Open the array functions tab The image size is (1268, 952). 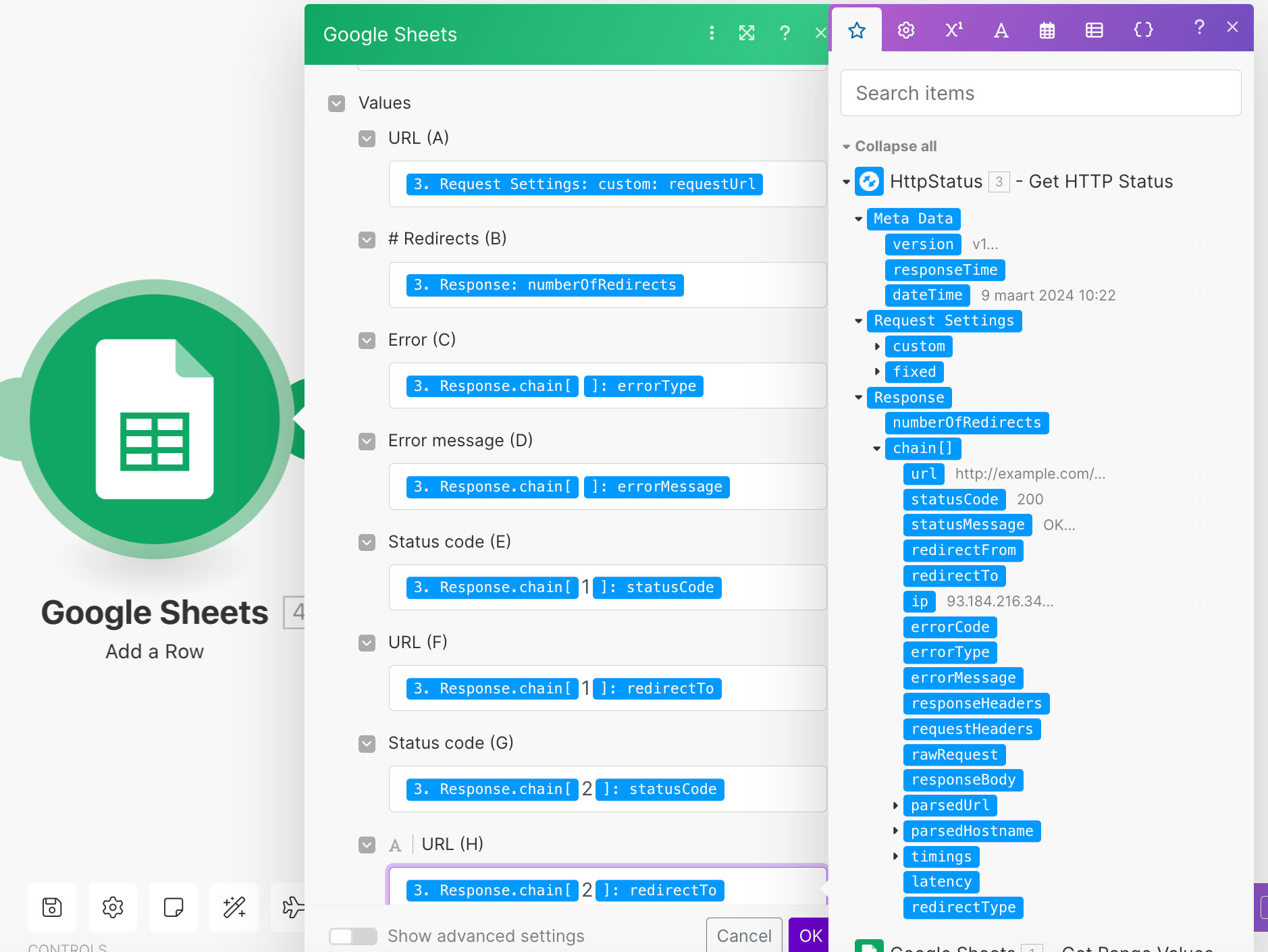pyautogui.click(x=1094, y=30)
